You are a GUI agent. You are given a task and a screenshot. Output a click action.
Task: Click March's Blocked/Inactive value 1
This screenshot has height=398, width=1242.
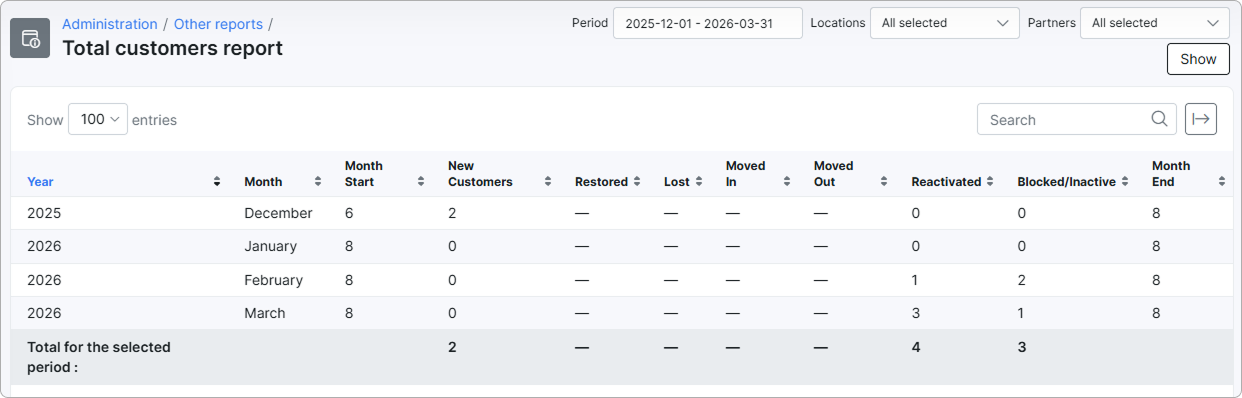click(x=1021, y=313)
